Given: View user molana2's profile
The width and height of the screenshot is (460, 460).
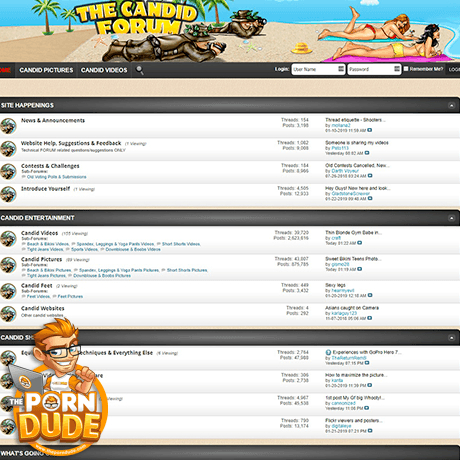Looking at the screenshot, I should [341, 125].
